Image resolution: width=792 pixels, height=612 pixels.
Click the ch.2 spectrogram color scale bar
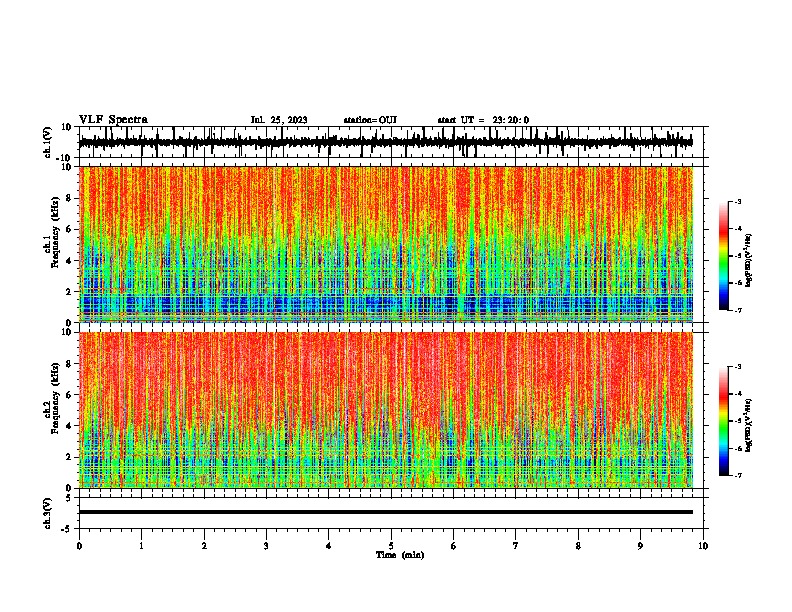(x=724, y=421)
